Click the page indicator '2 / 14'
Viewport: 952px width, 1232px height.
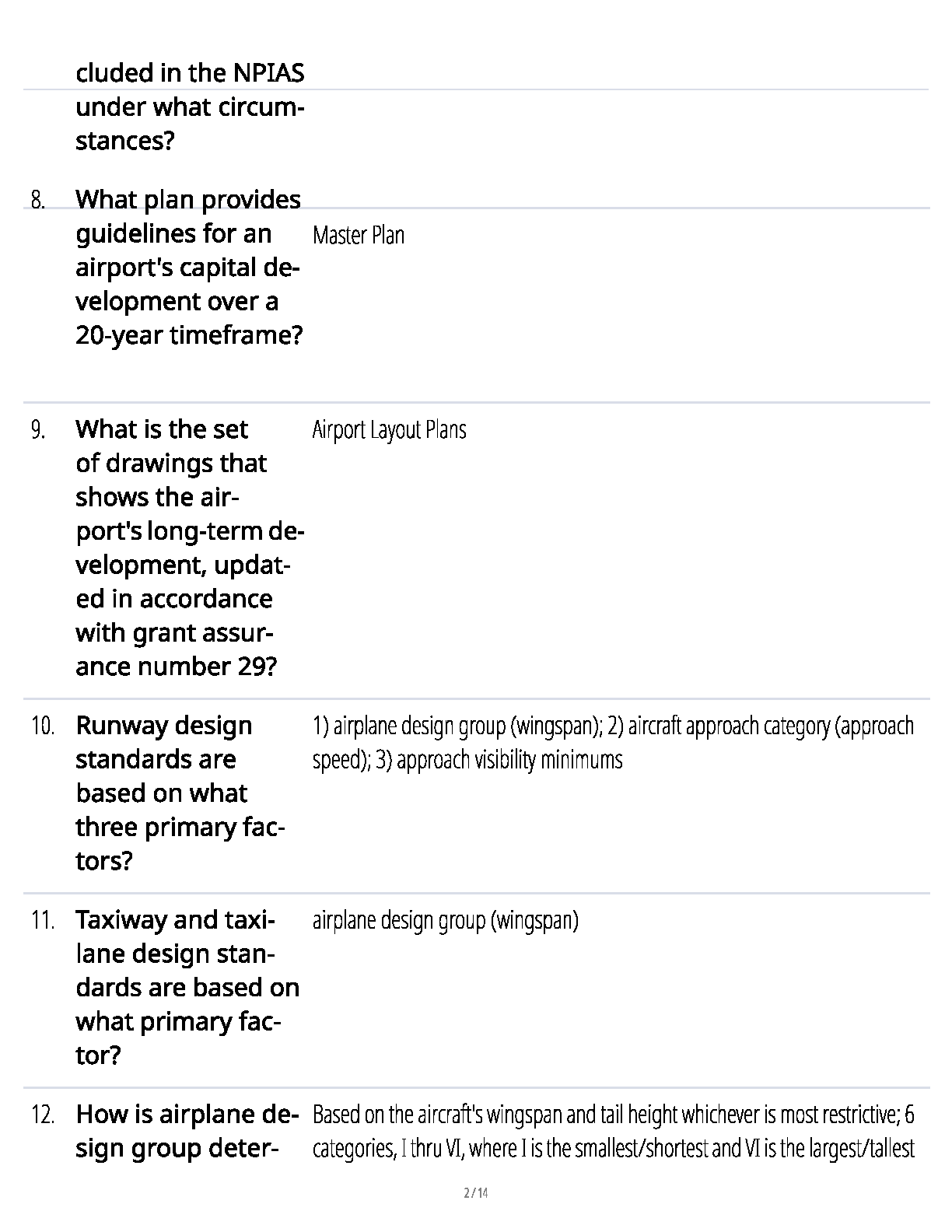pyautogui.click(x=476, y=1193)
